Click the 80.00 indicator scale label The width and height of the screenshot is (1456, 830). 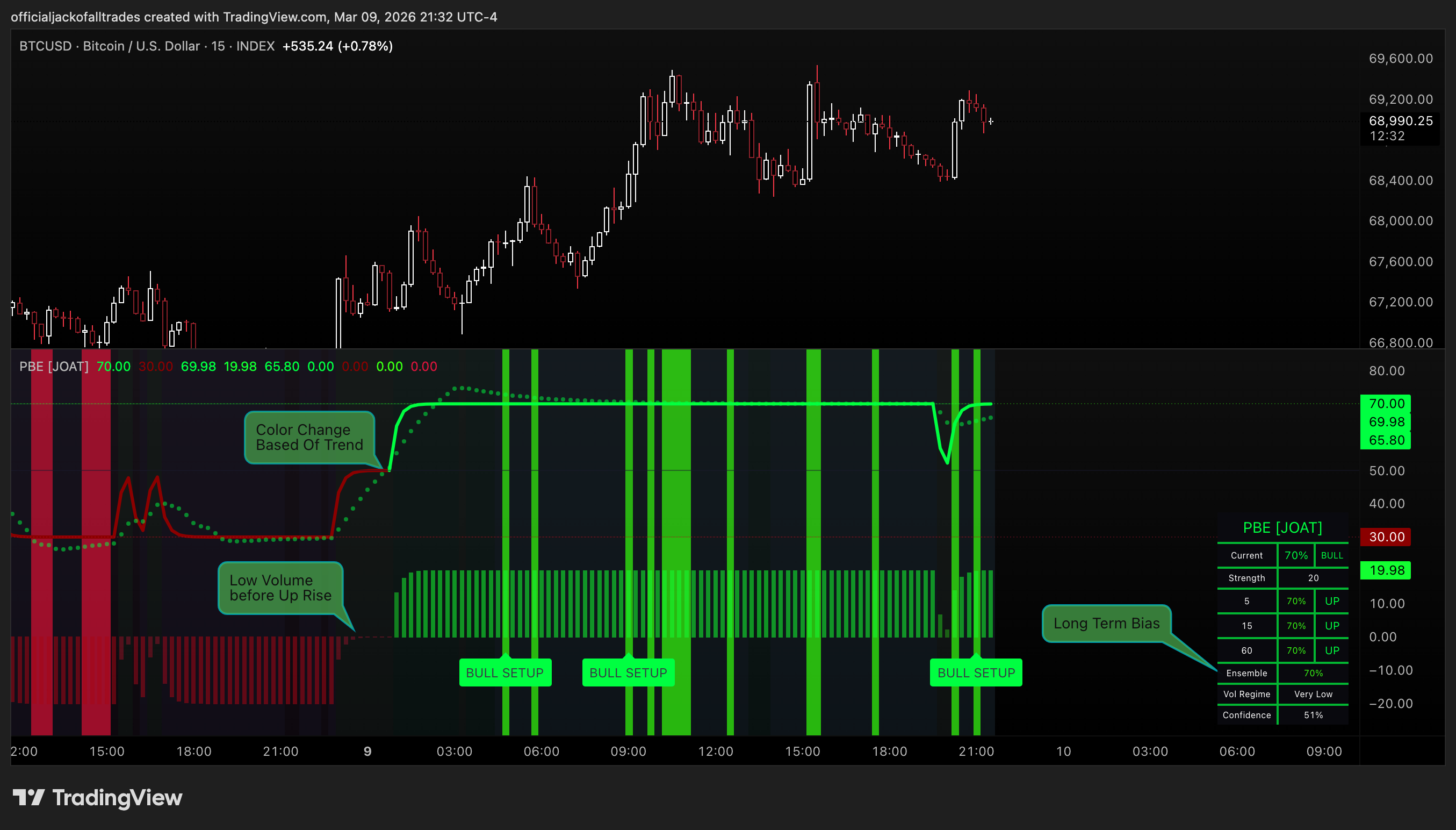(1387, 371)
